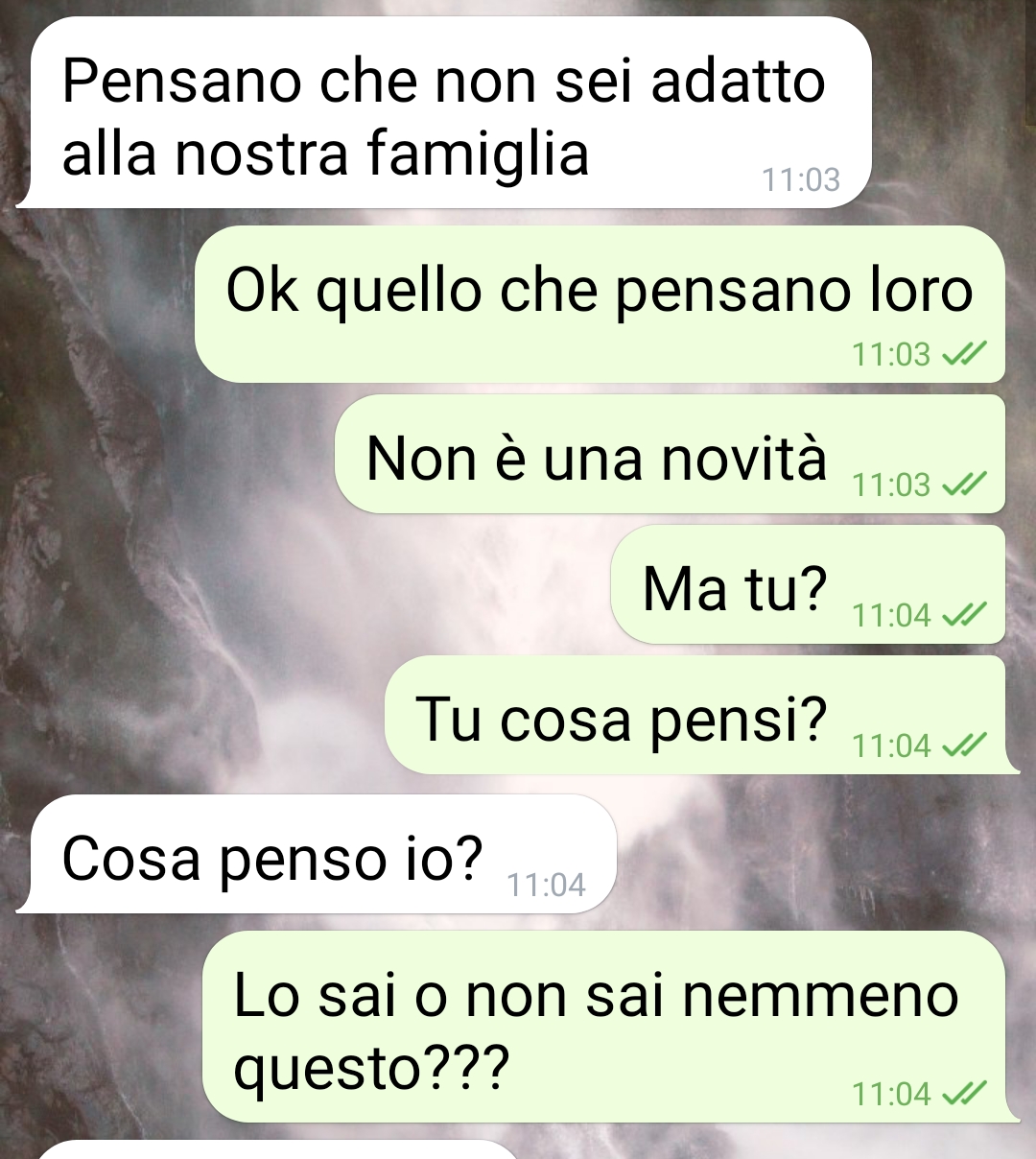Image resolution: width=1036 pixels, height=1159 pixels.
Task: Tap the "Lo sai o non sai nemmeno questo???" bubble
Action: [x=610, y=1027]
